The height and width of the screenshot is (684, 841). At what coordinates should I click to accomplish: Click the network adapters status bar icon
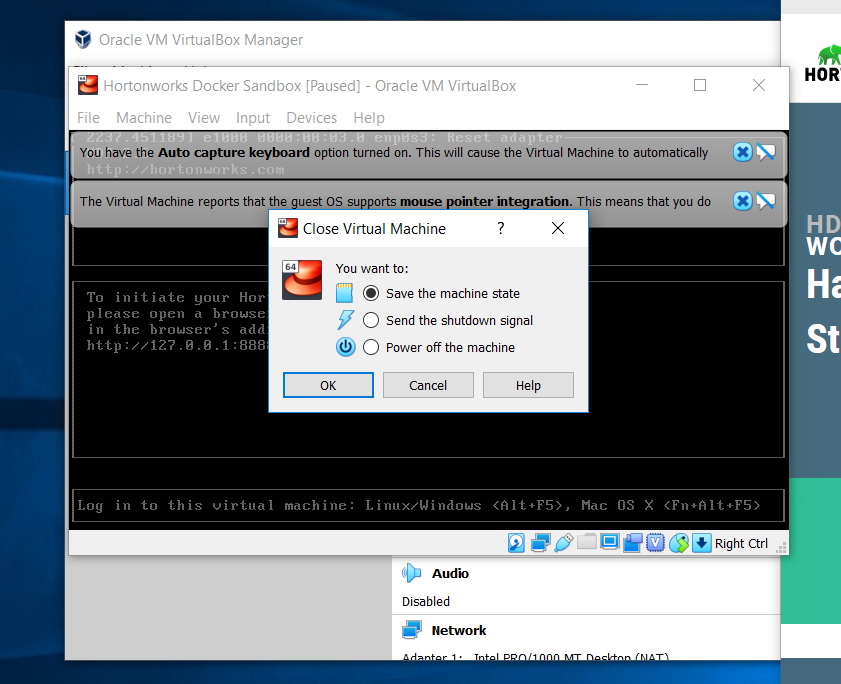point(540,543)
